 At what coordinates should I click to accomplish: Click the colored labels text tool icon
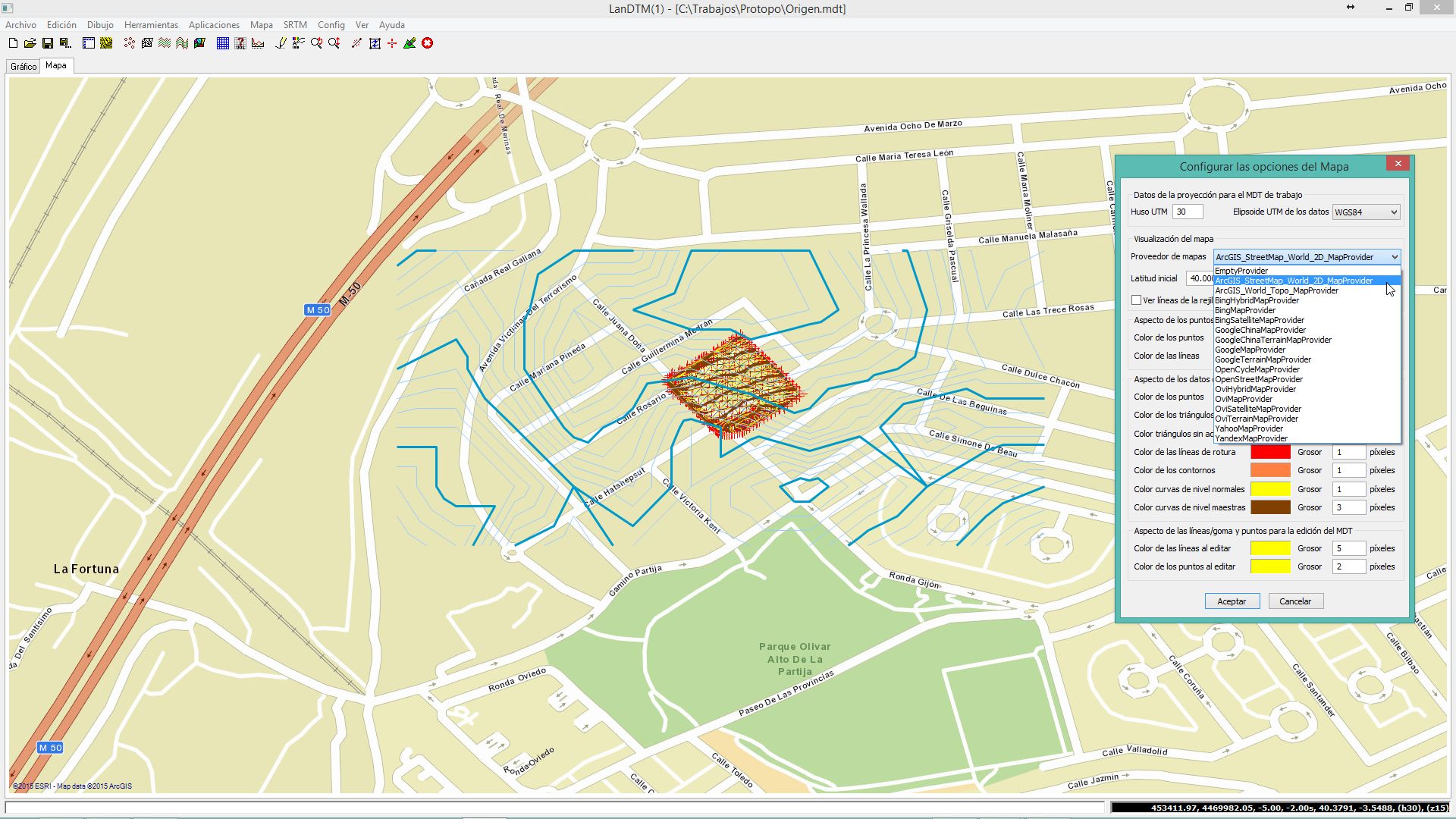(x=298, y=43)
